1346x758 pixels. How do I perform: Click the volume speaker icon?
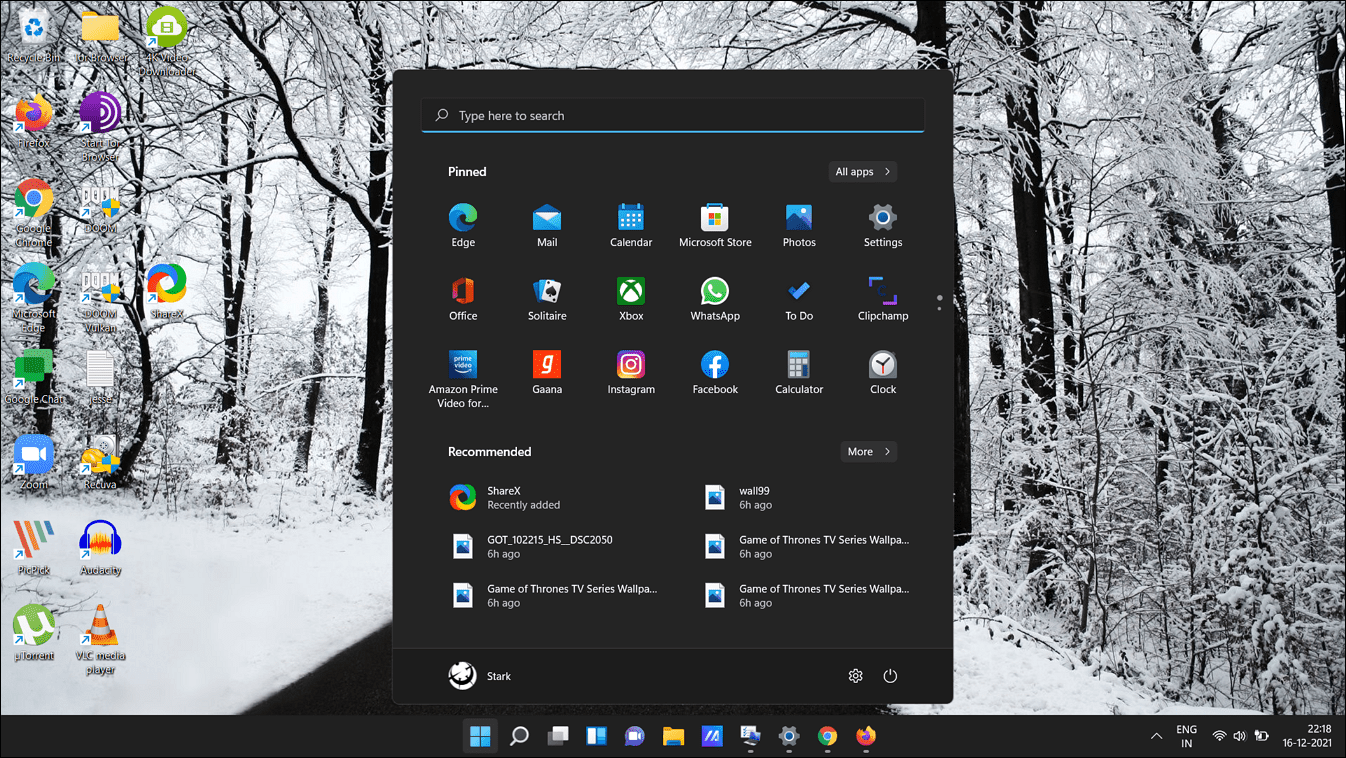click(1240, 736)
